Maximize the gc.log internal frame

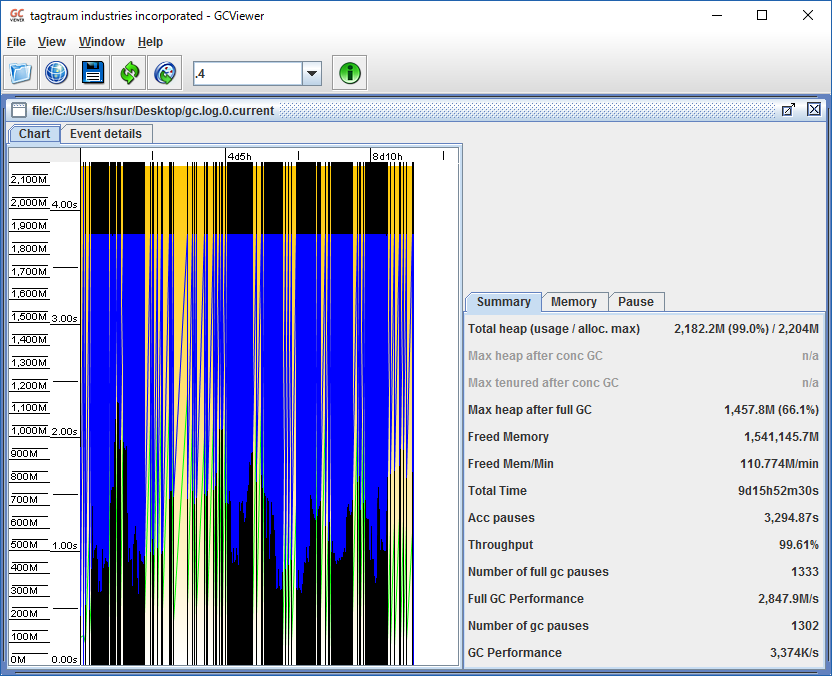click(x=788, y=110)
